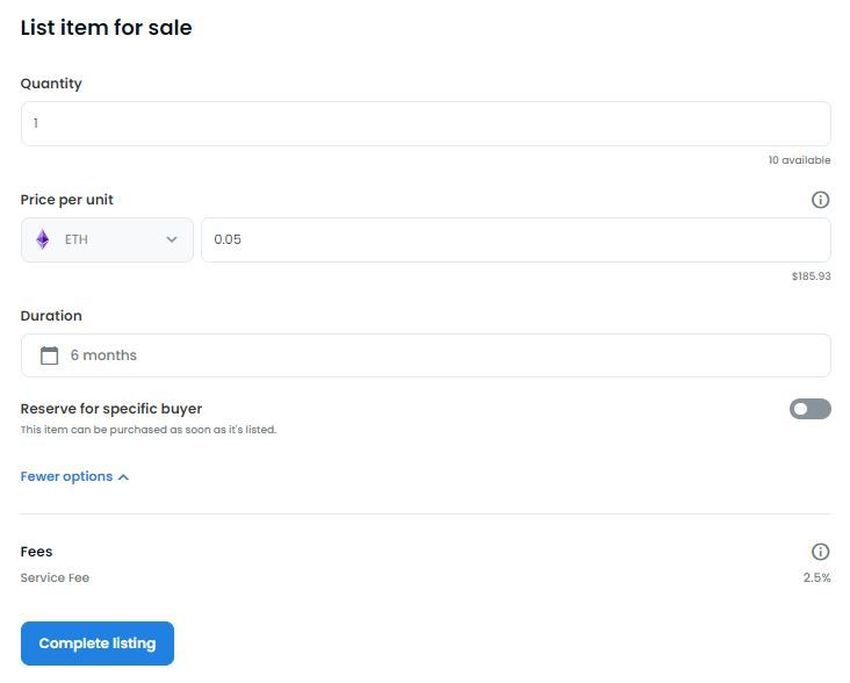Click the calendar icon in Duration field
850x683 pixels.
(x=49, y=356)
